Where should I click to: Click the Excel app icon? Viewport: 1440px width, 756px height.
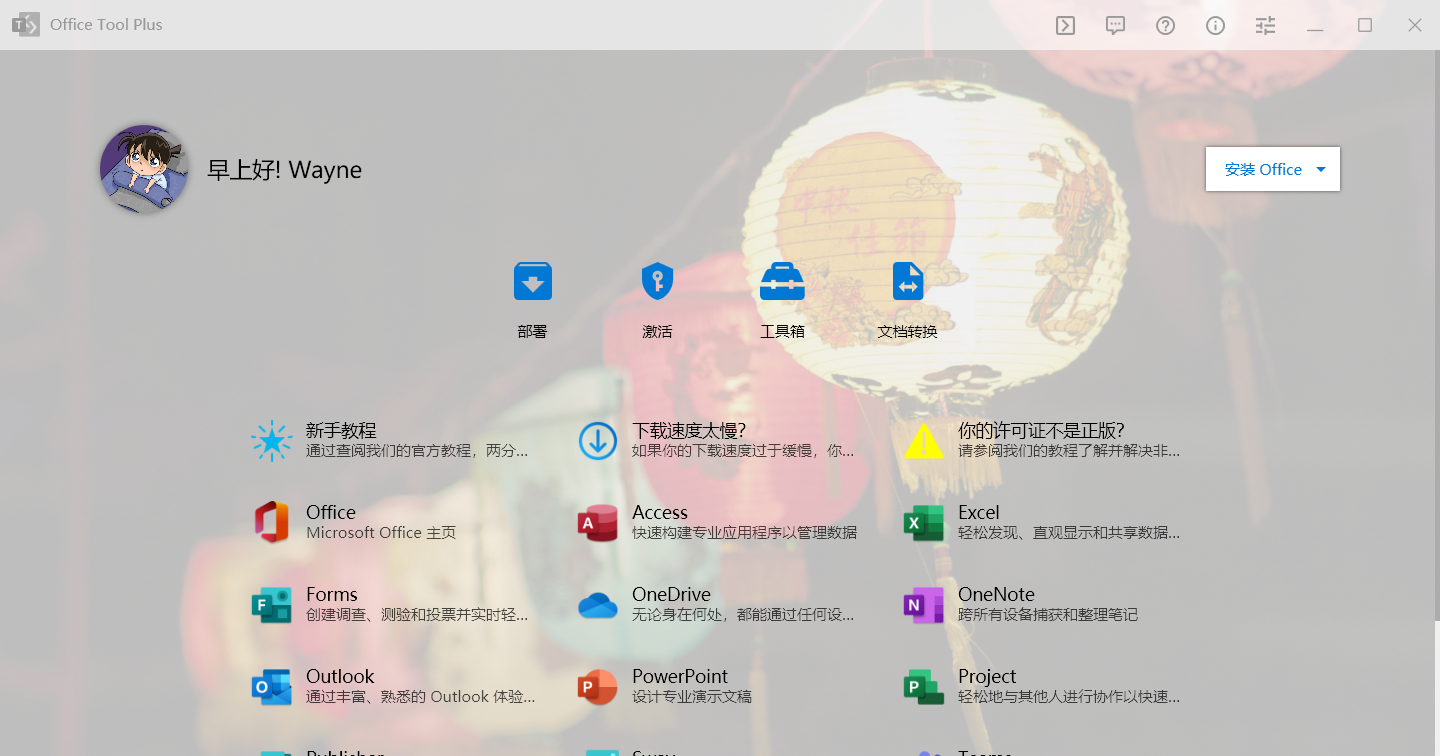coord(924,522)
